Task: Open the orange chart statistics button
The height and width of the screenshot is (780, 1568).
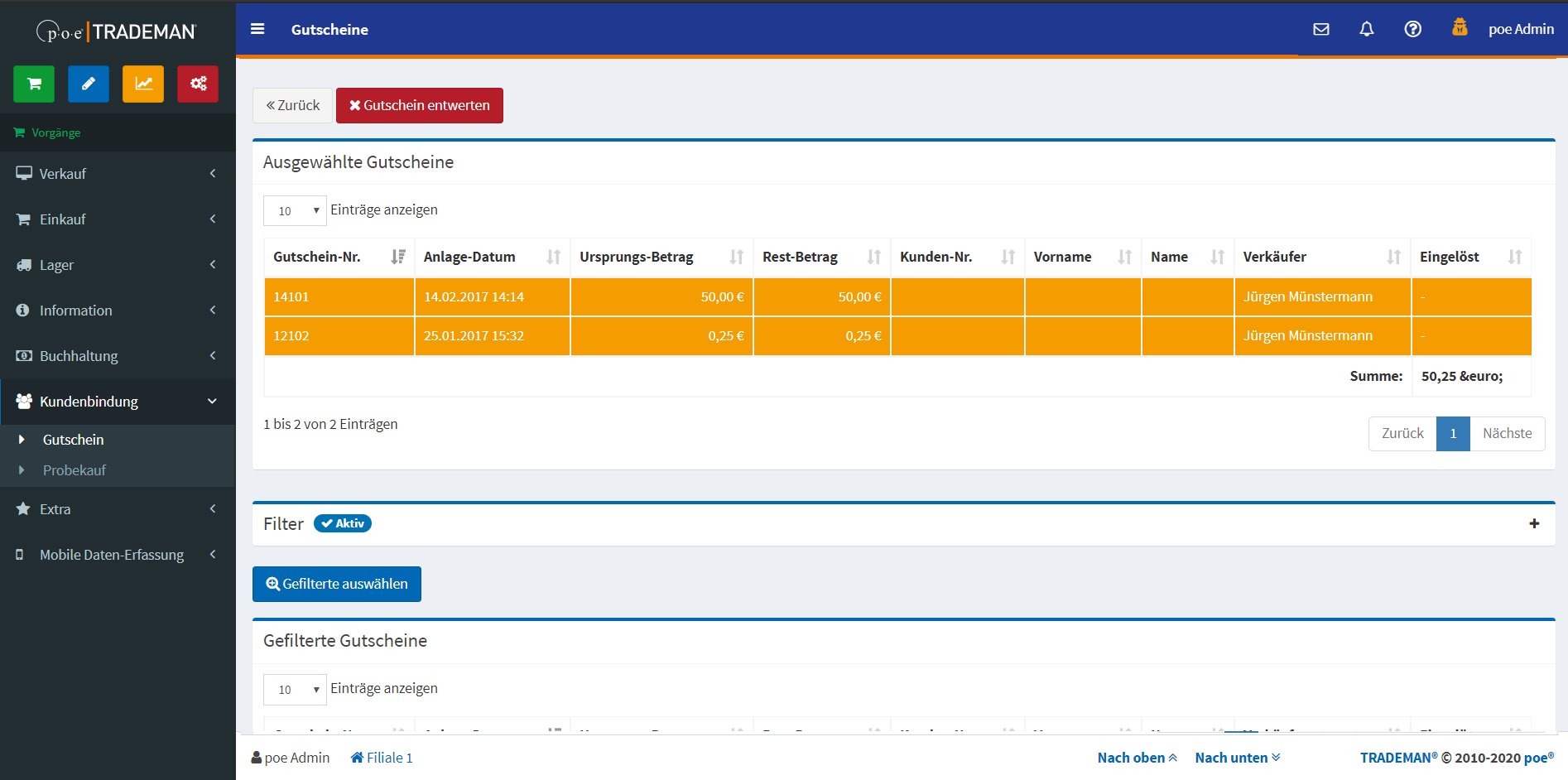Action: click(143, 84)
